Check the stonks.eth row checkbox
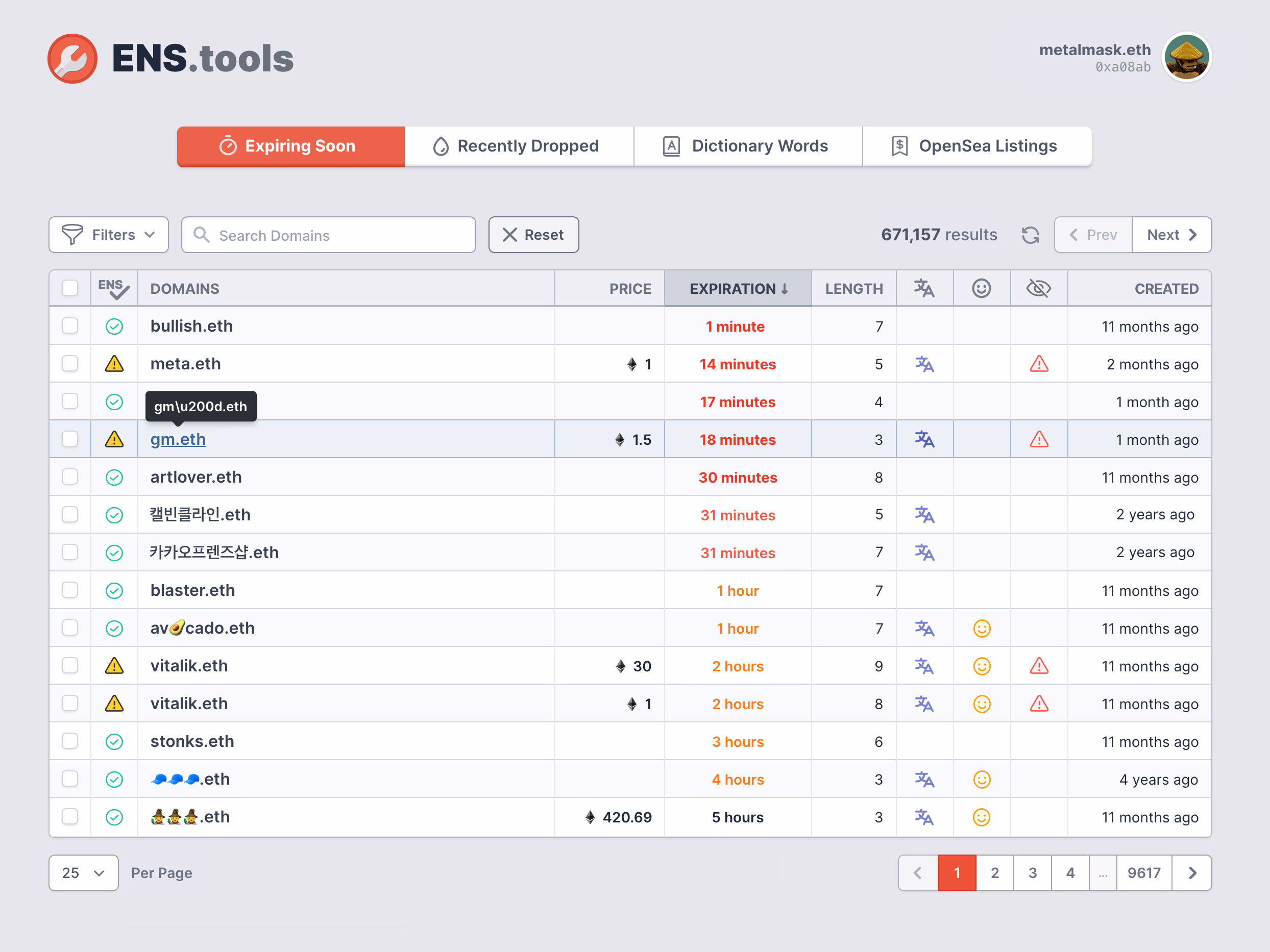 point(70,741)
